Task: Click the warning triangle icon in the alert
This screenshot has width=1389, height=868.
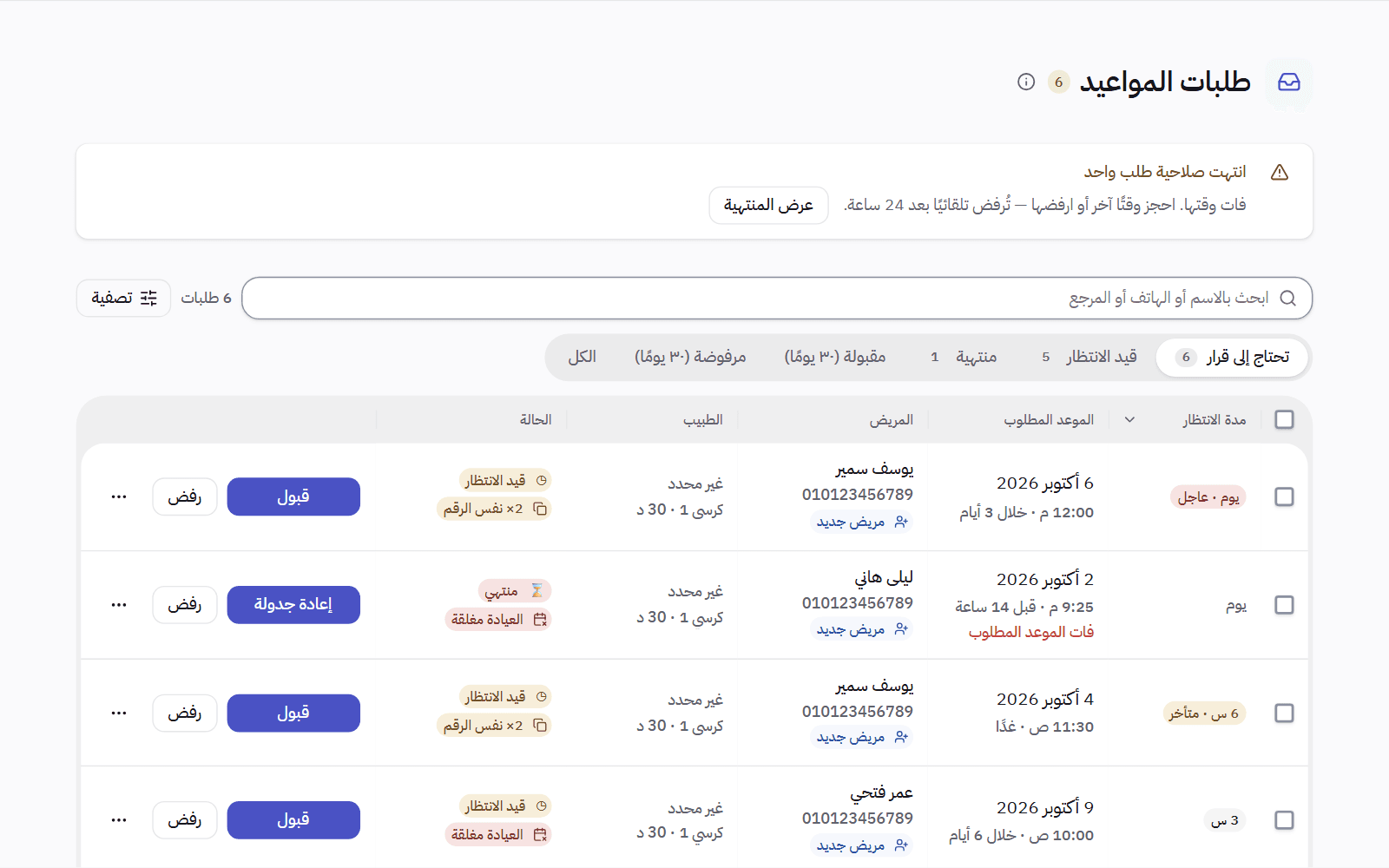Action: tap(1280, 172)
